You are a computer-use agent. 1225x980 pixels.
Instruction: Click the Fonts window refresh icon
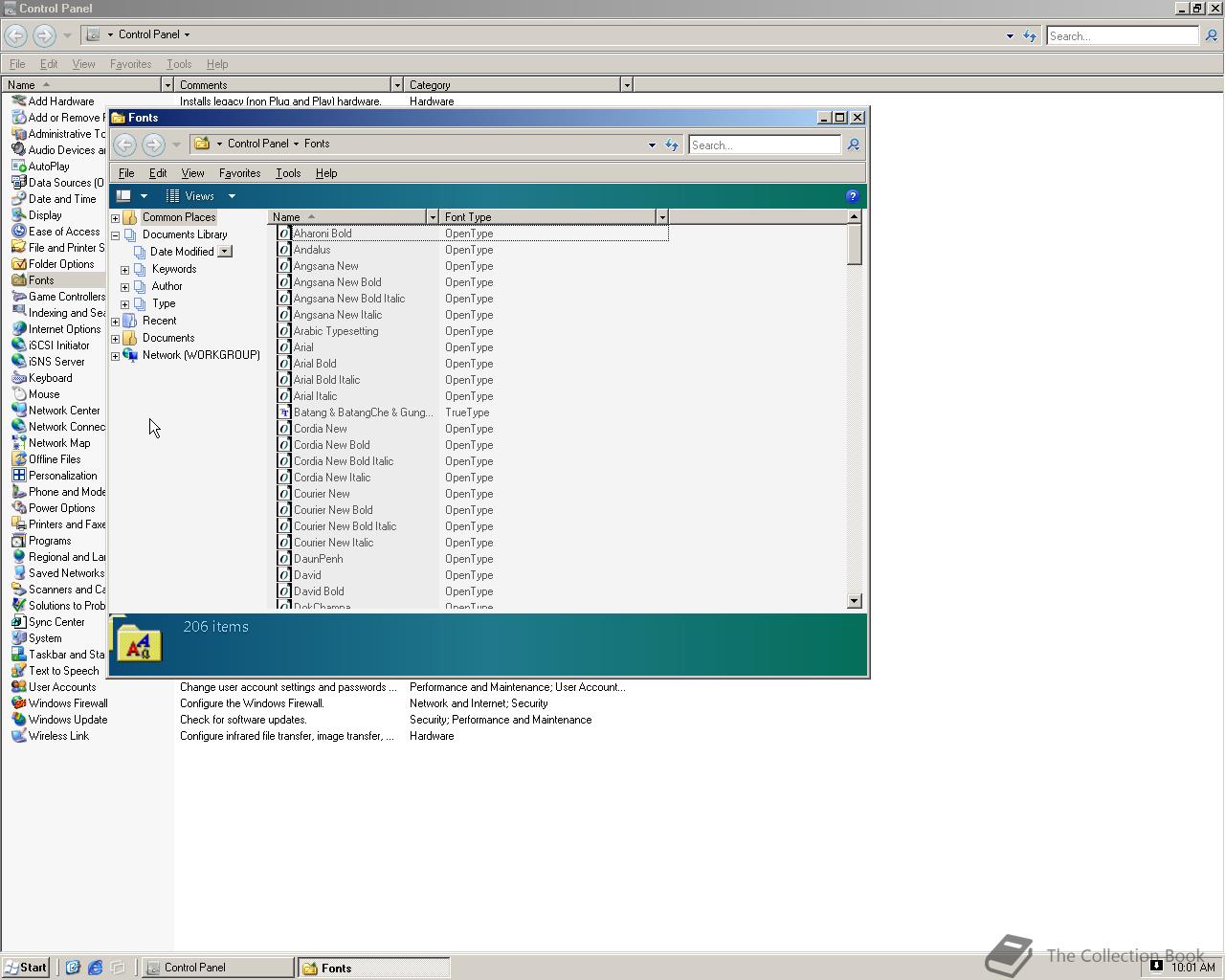pyautogui.click(x=672, y=145)
